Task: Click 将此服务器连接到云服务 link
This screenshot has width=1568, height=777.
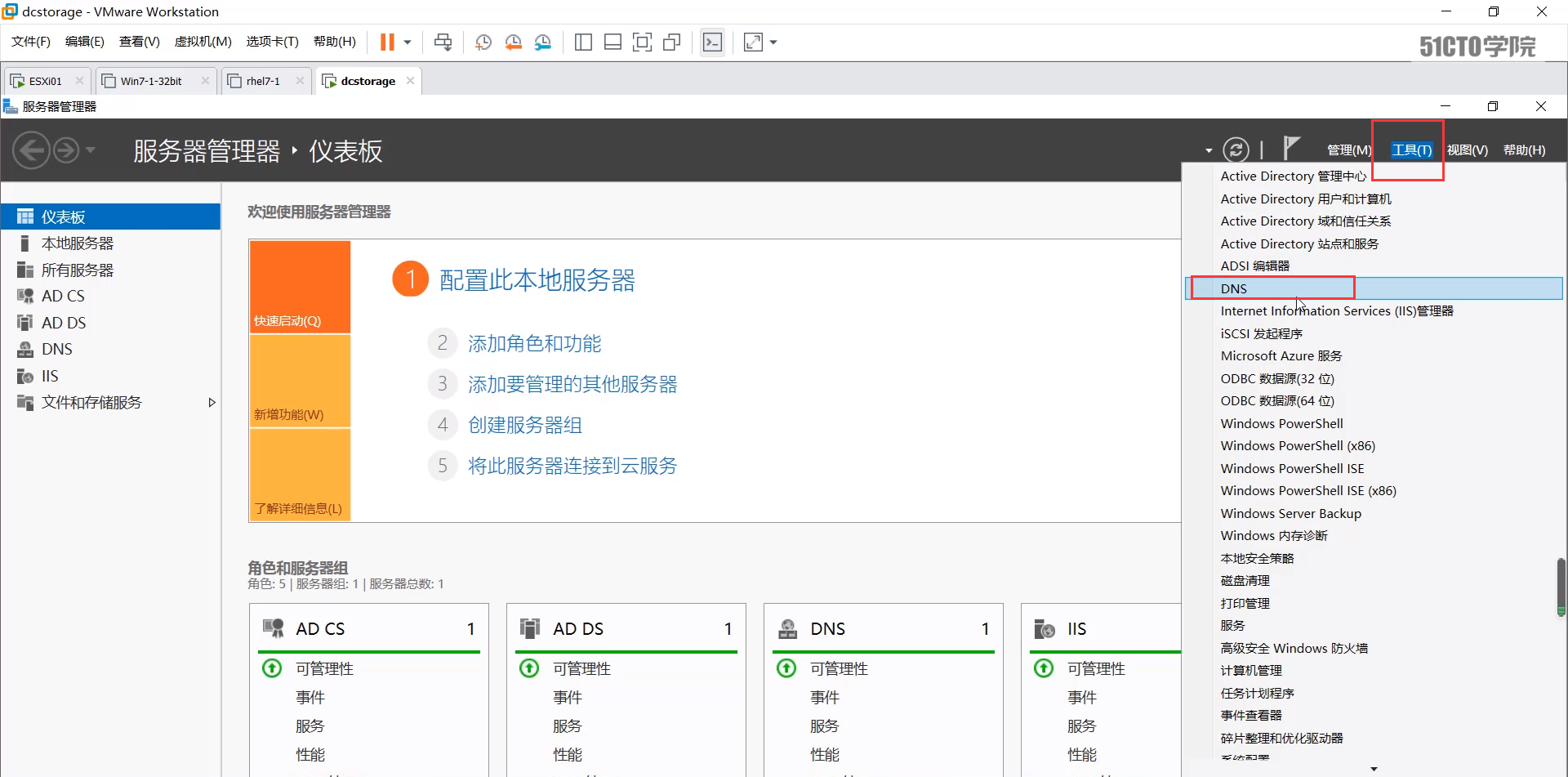Action: click(x=572, y=467)
